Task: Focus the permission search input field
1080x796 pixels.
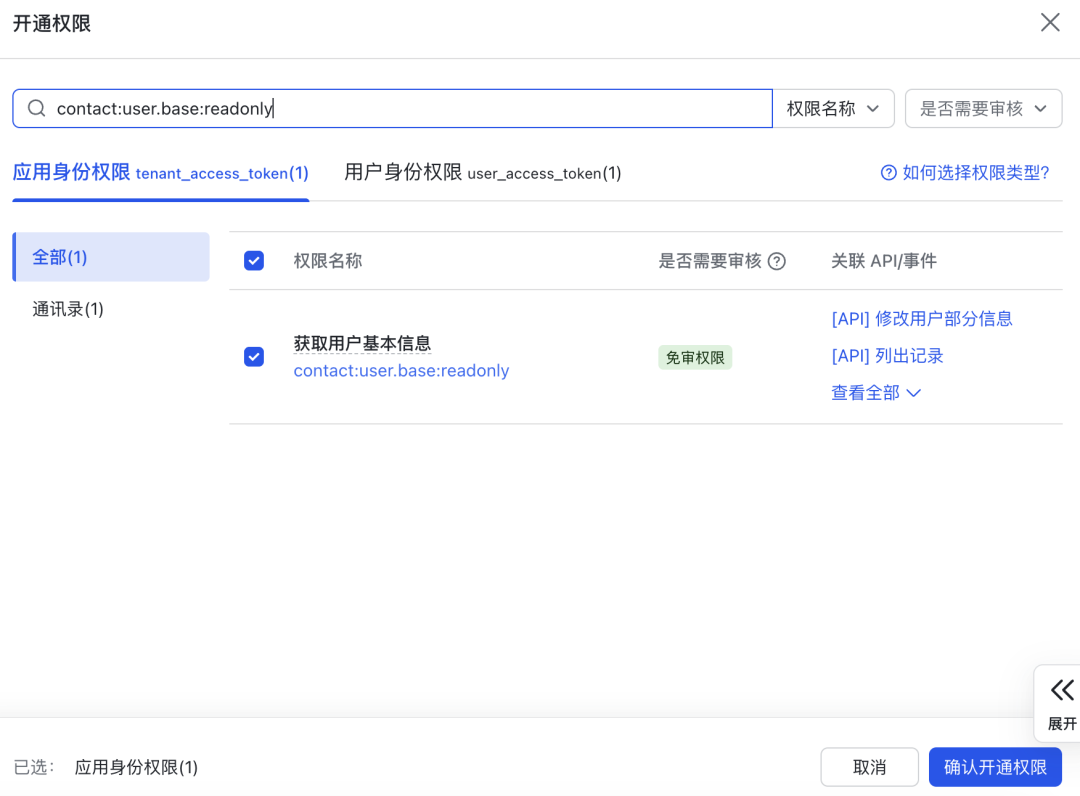Action: click(x=393, y=108)
